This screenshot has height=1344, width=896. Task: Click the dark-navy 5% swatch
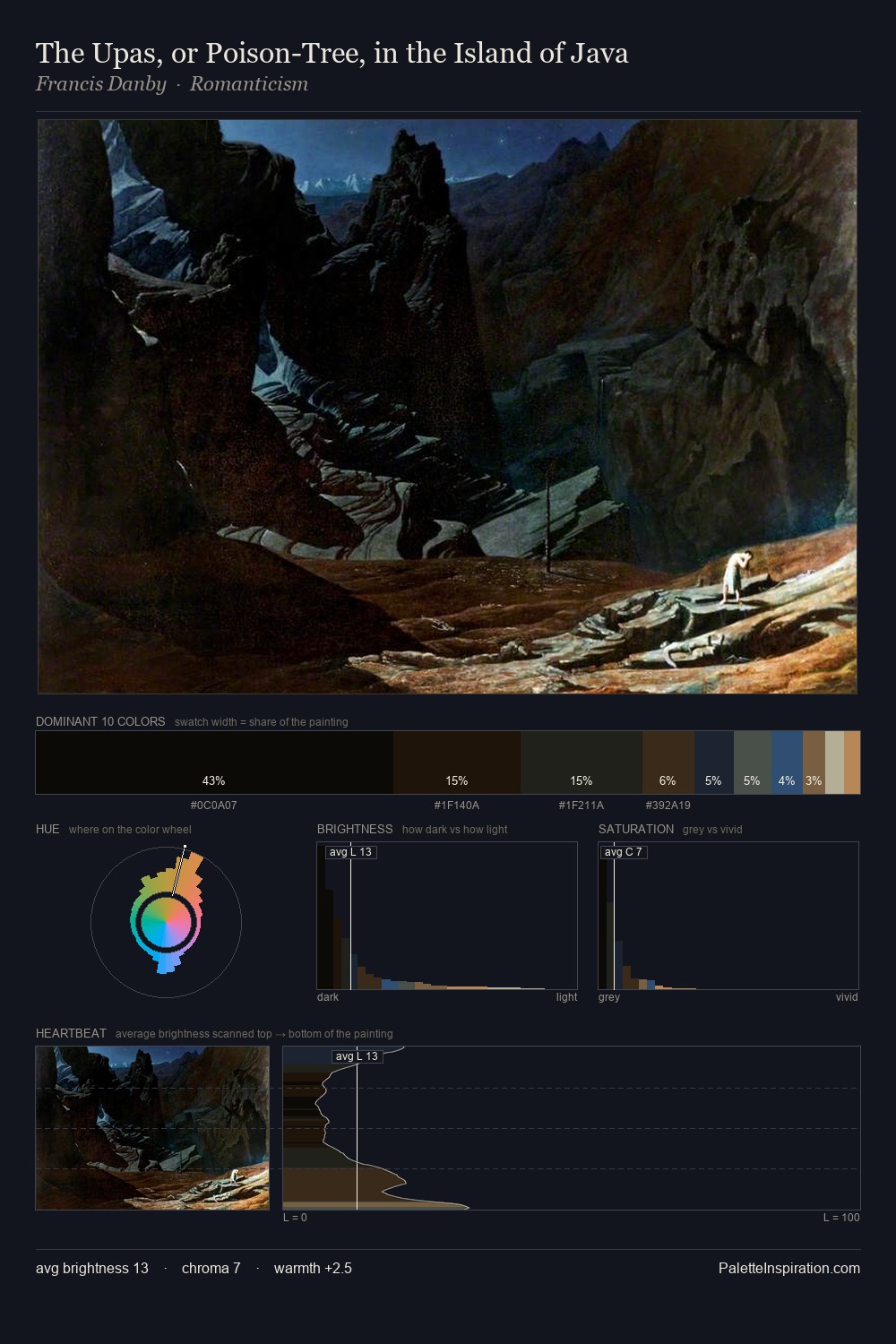tap(714, 762)
